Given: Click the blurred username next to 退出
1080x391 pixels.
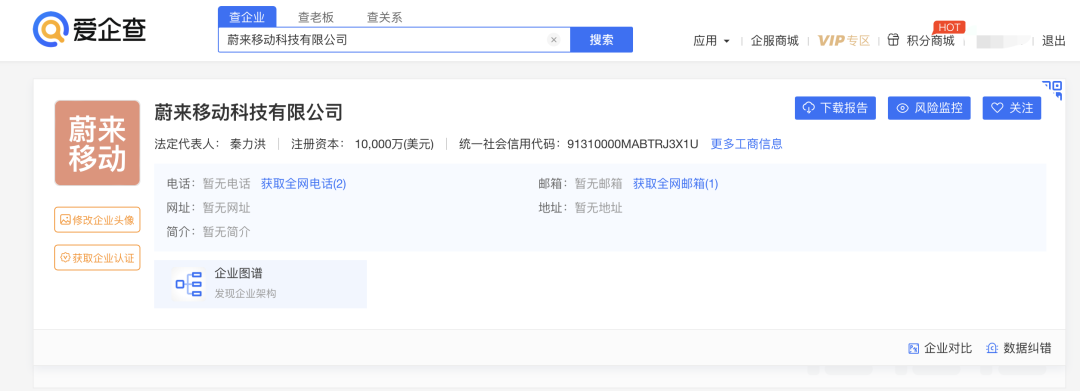Looking at the screenshot, I should pos(1004,41).
